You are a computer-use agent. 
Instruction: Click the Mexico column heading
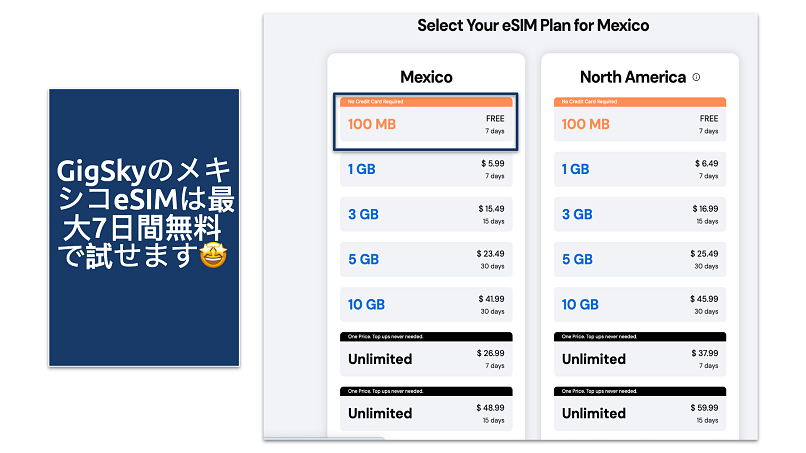(426, 77)
